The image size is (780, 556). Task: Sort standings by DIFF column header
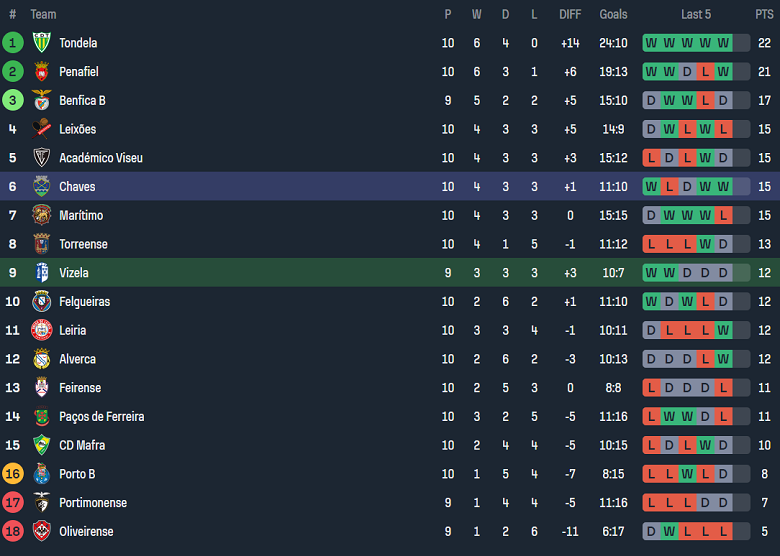click(570, 14)
